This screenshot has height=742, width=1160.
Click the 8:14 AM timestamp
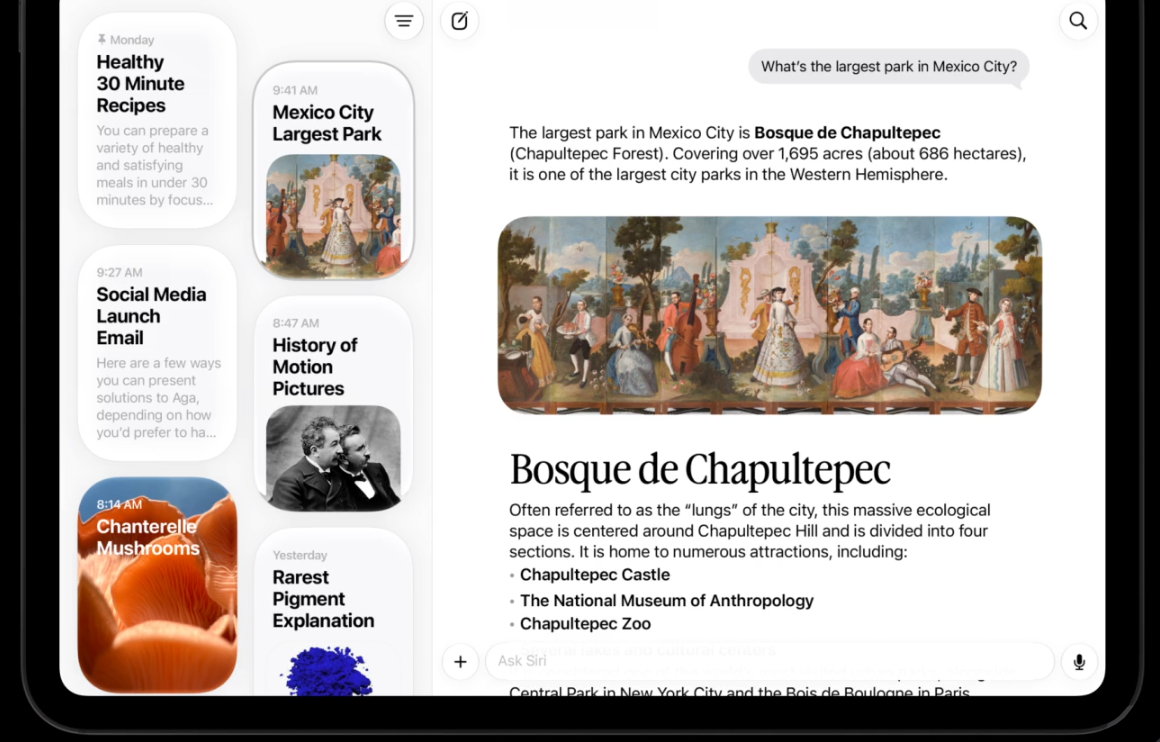tap(119, 505)
